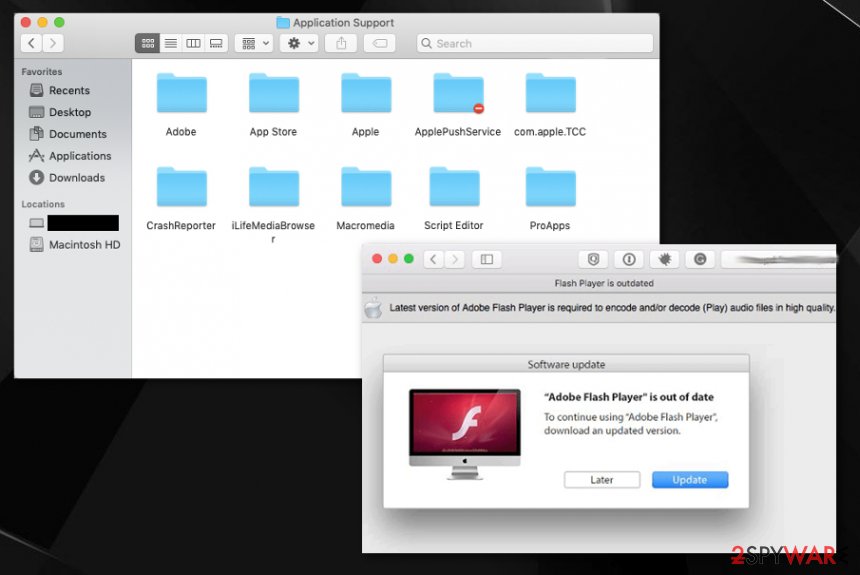This screenshot has height=575, width=860.
Task: Switch Finder to column view
Action: pos(193,43)
